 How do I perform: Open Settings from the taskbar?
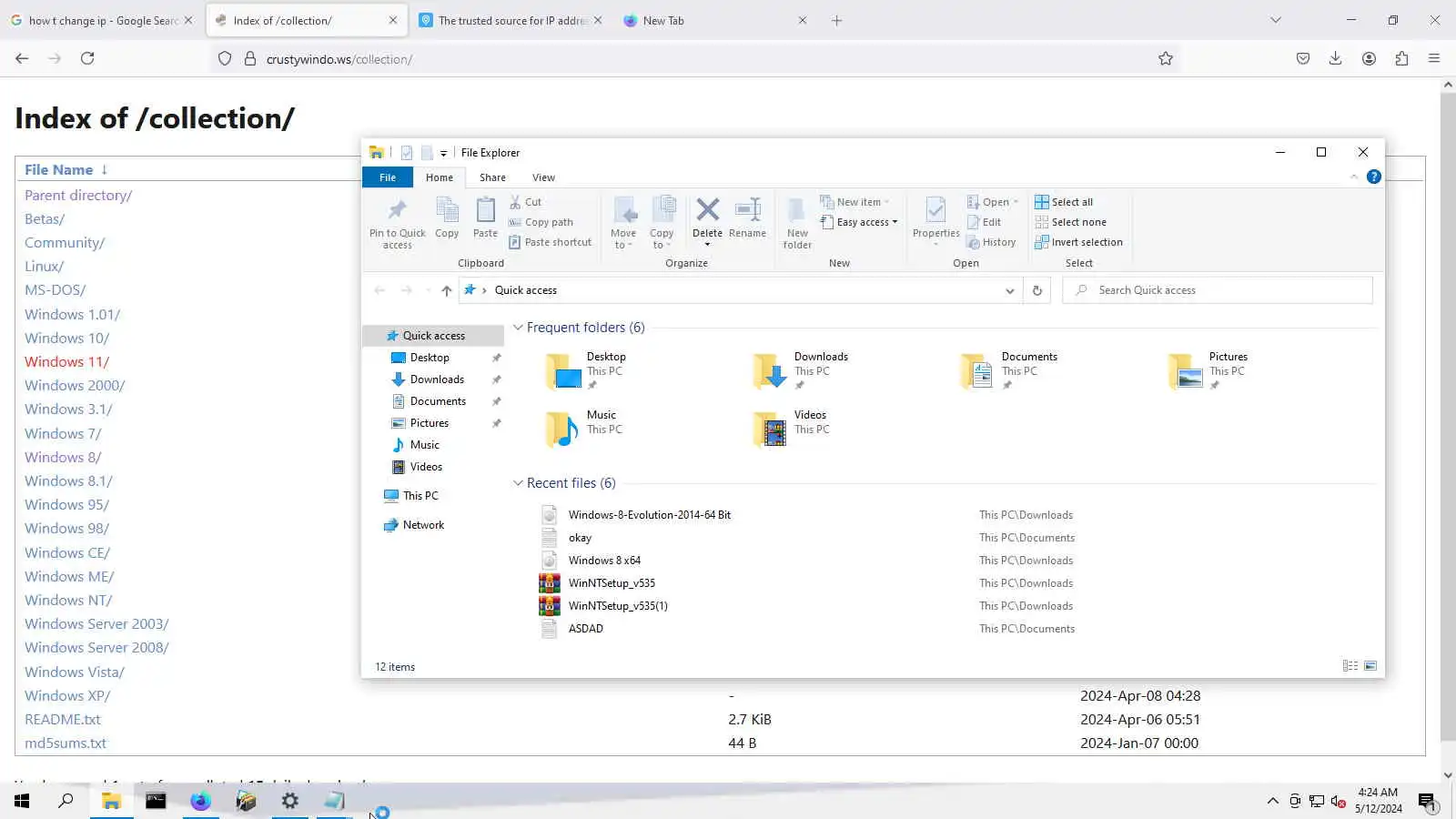coord(290,801)
